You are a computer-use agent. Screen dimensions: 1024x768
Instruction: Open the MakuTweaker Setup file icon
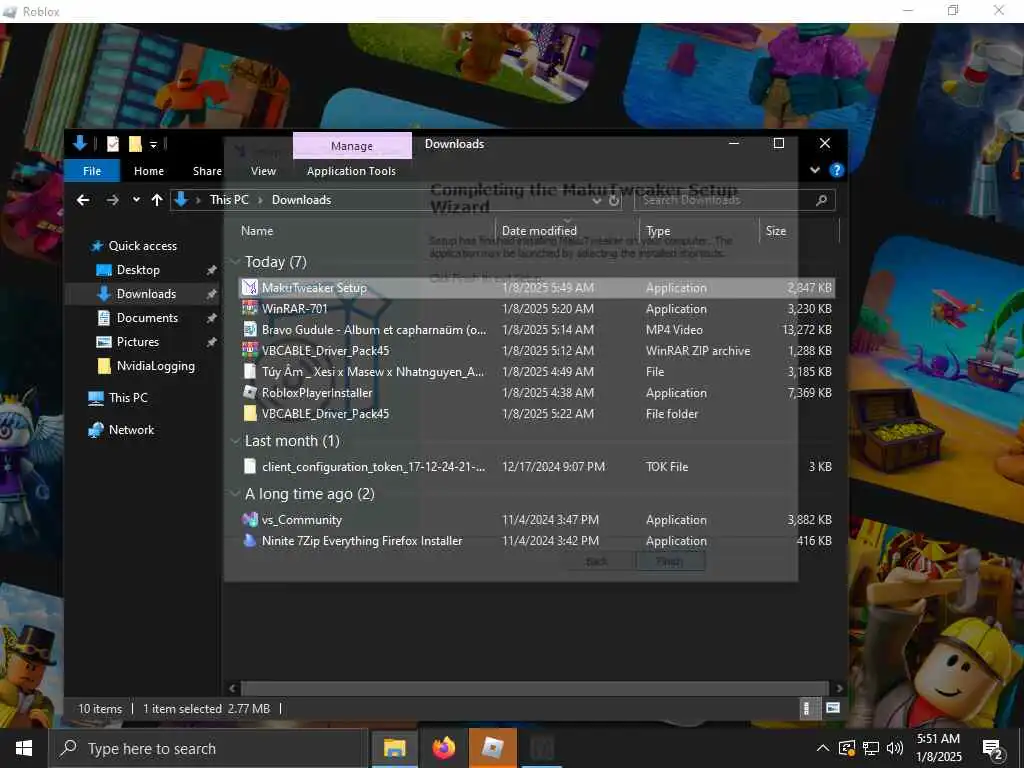tap(249, 287)
